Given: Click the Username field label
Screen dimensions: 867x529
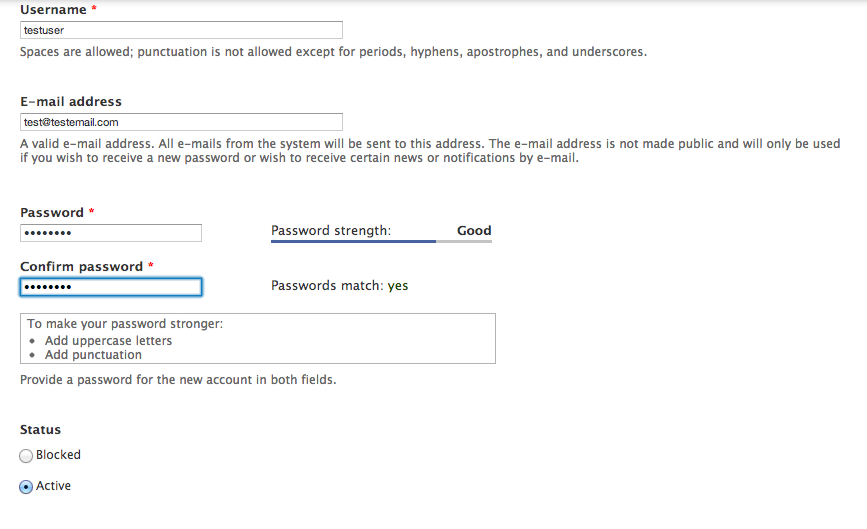Looking at the screenshot, I should point(53,9).
